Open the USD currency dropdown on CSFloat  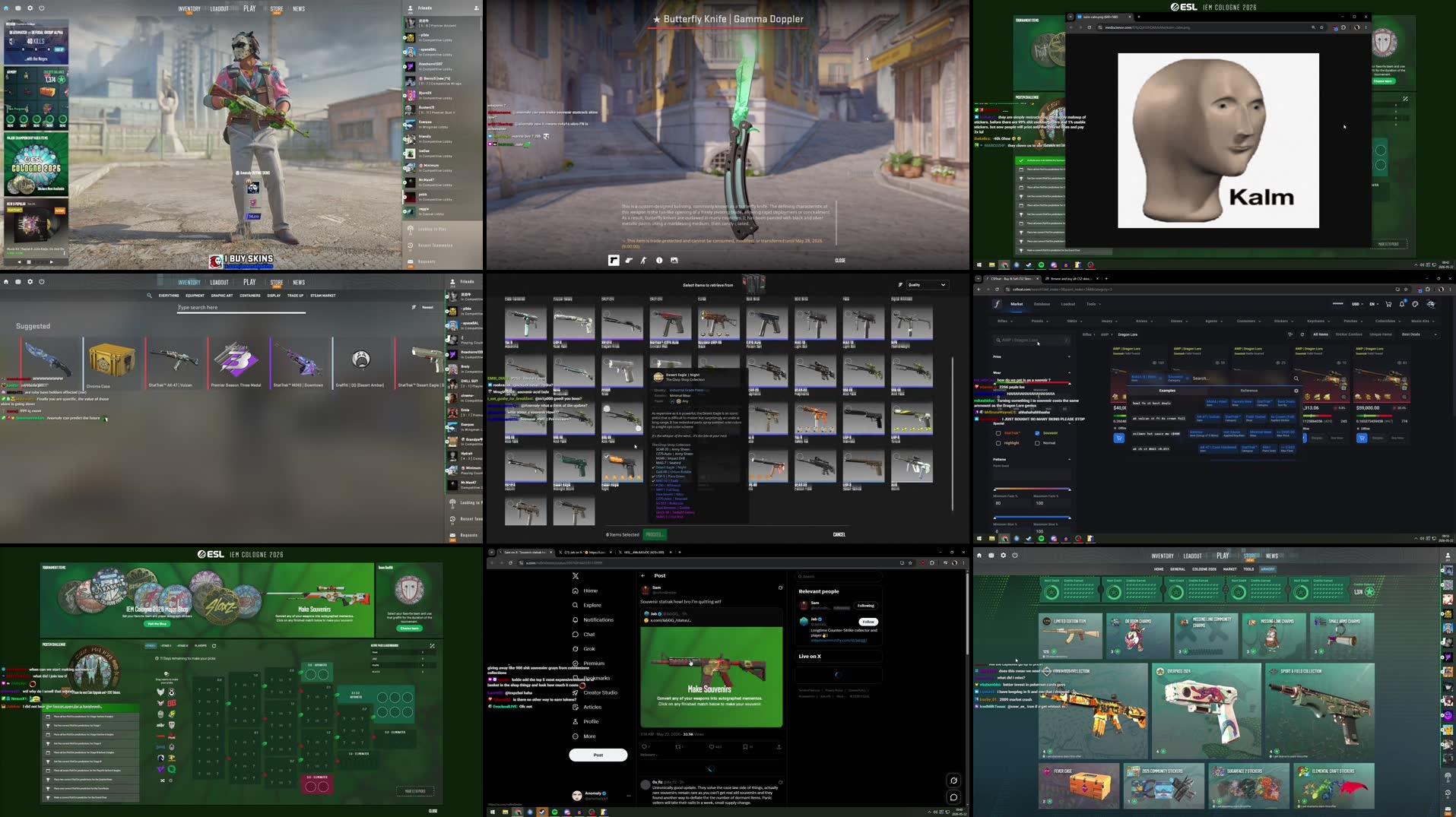click(1357, 304)
